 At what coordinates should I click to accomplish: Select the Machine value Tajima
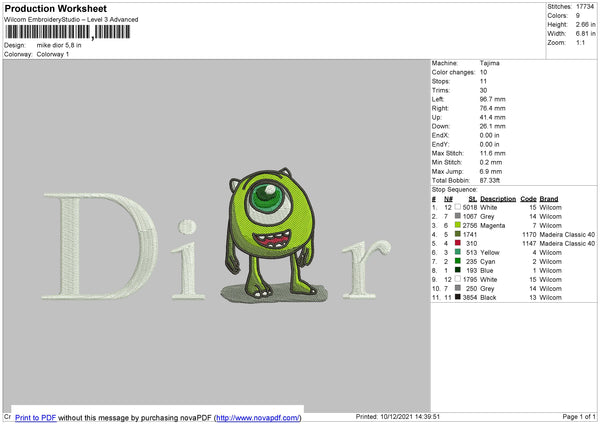coord(489,63)
